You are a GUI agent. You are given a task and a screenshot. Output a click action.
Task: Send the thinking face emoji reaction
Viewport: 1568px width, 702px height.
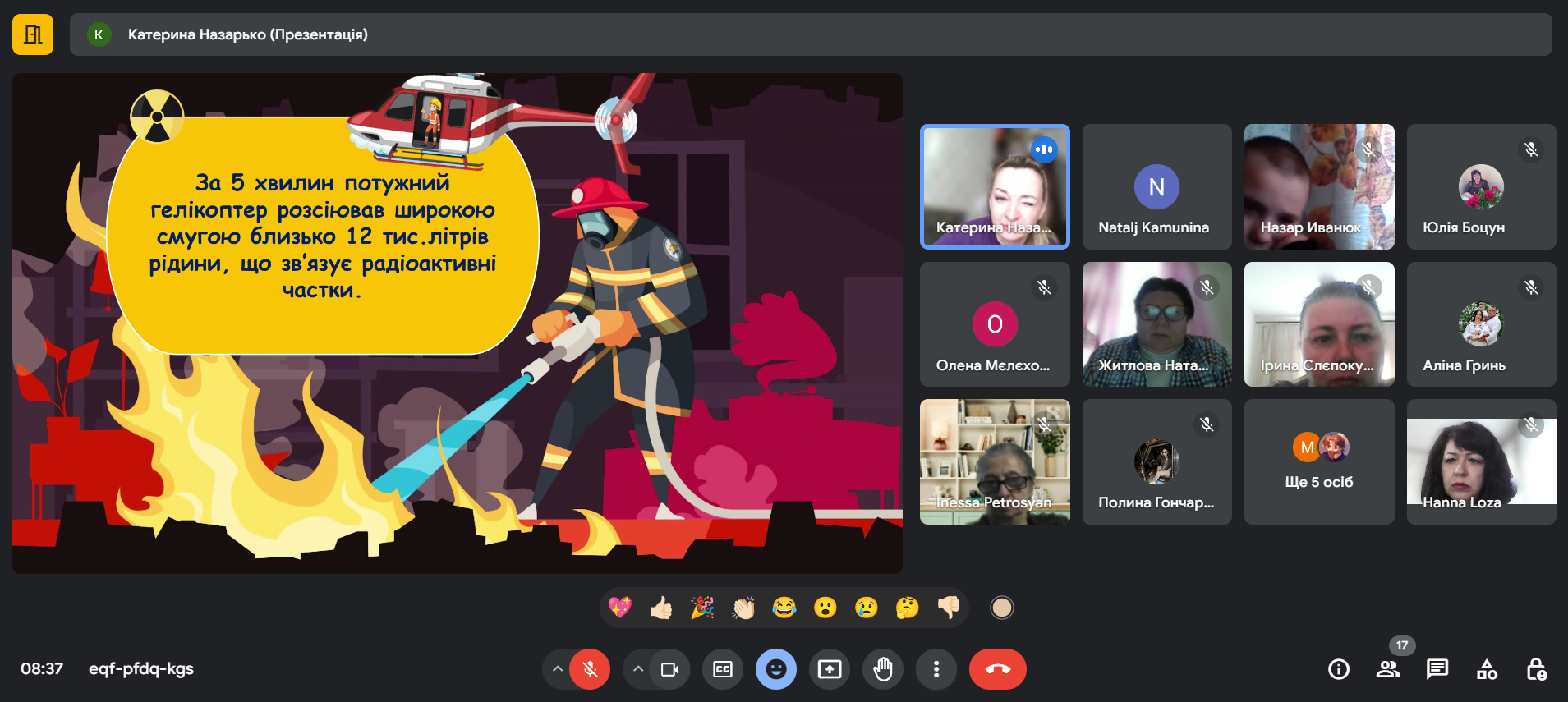tap(907, 608)
